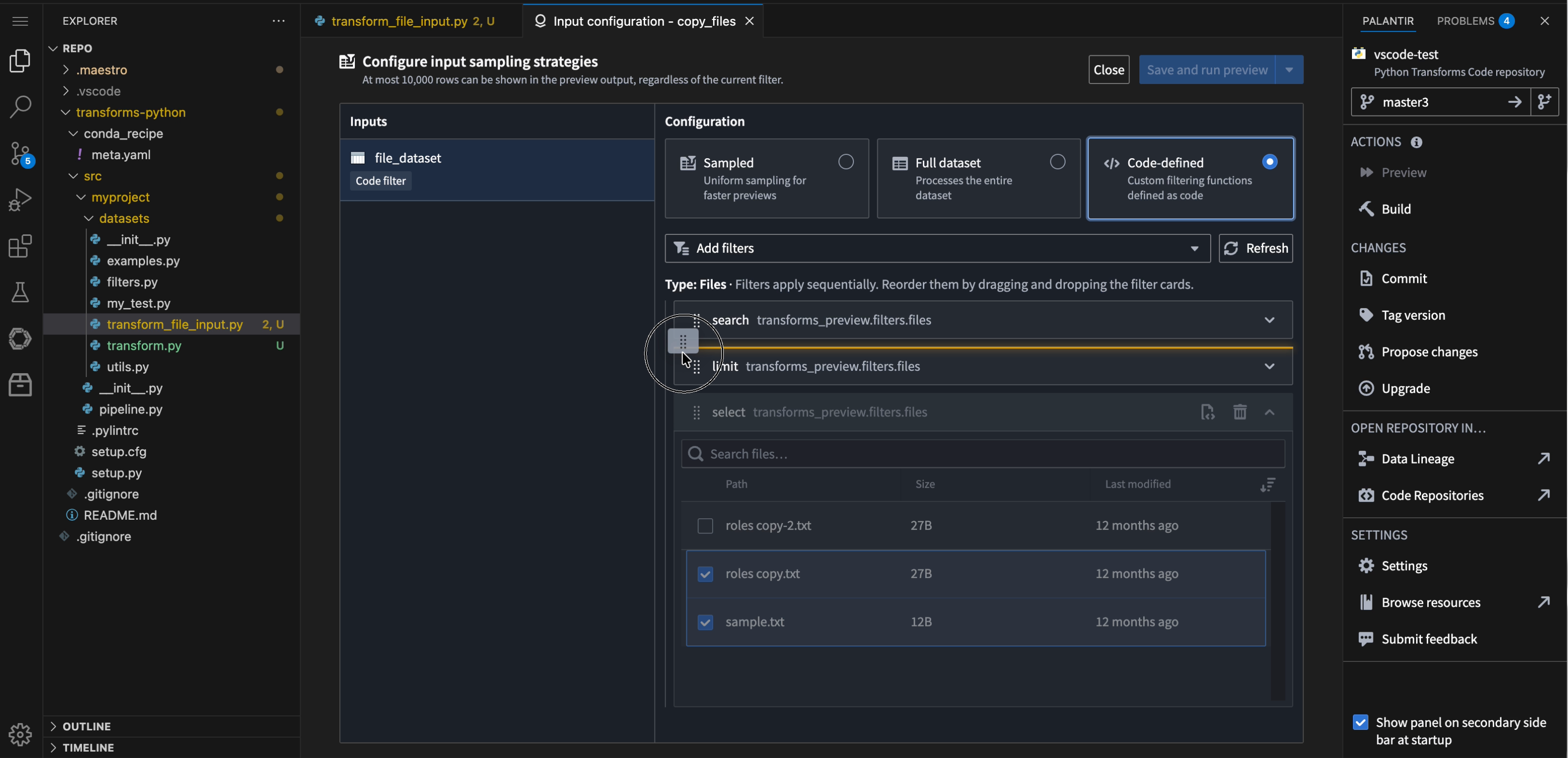1568x758 pixels.
Task: Select the Run and Debug icon
Action: click(x=20, y=199)
